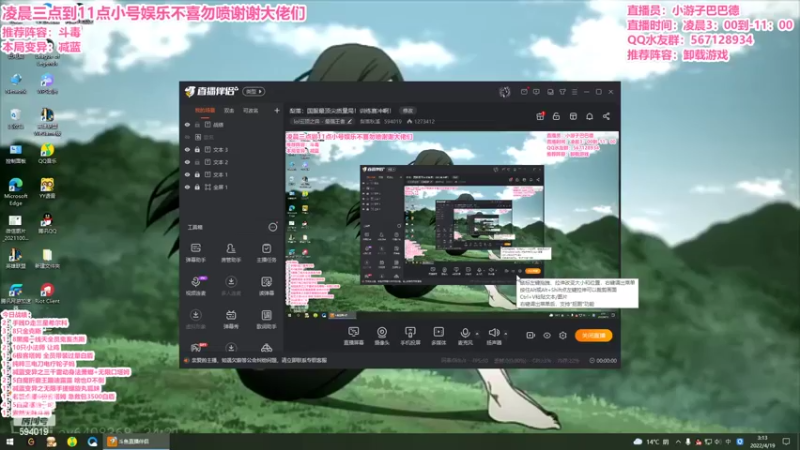Mute the 麦克风 microphone
This screenshot has height=450, width=800.
tap(465, 336)
